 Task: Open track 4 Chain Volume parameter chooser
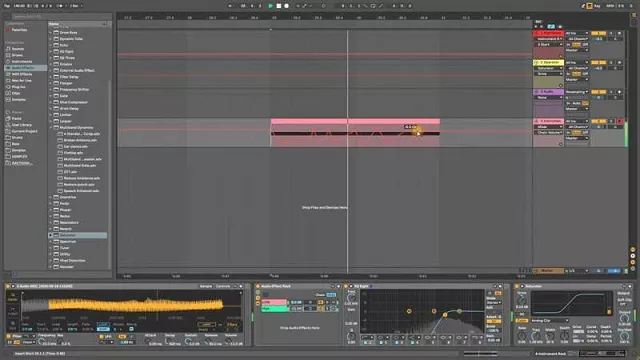point(549,133)
